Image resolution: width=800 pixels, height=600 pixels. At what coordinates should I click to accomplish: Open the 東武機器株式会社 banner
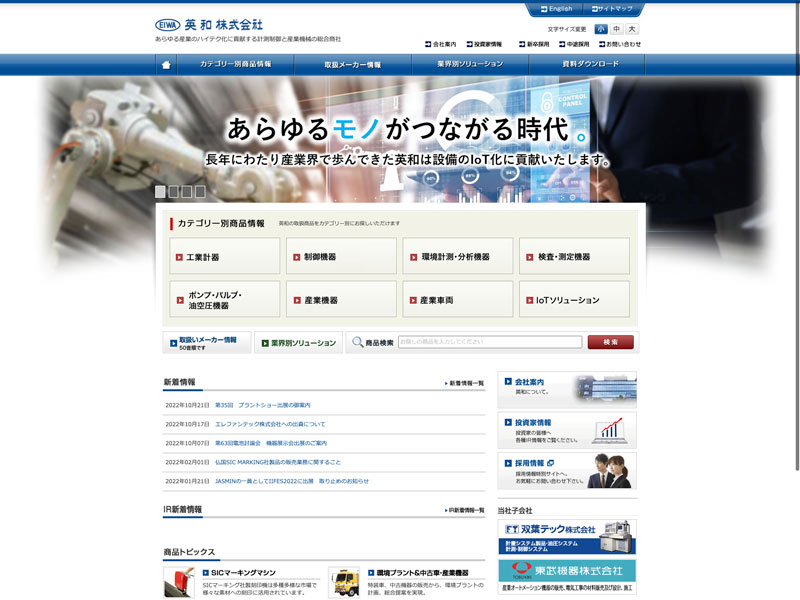566,575
